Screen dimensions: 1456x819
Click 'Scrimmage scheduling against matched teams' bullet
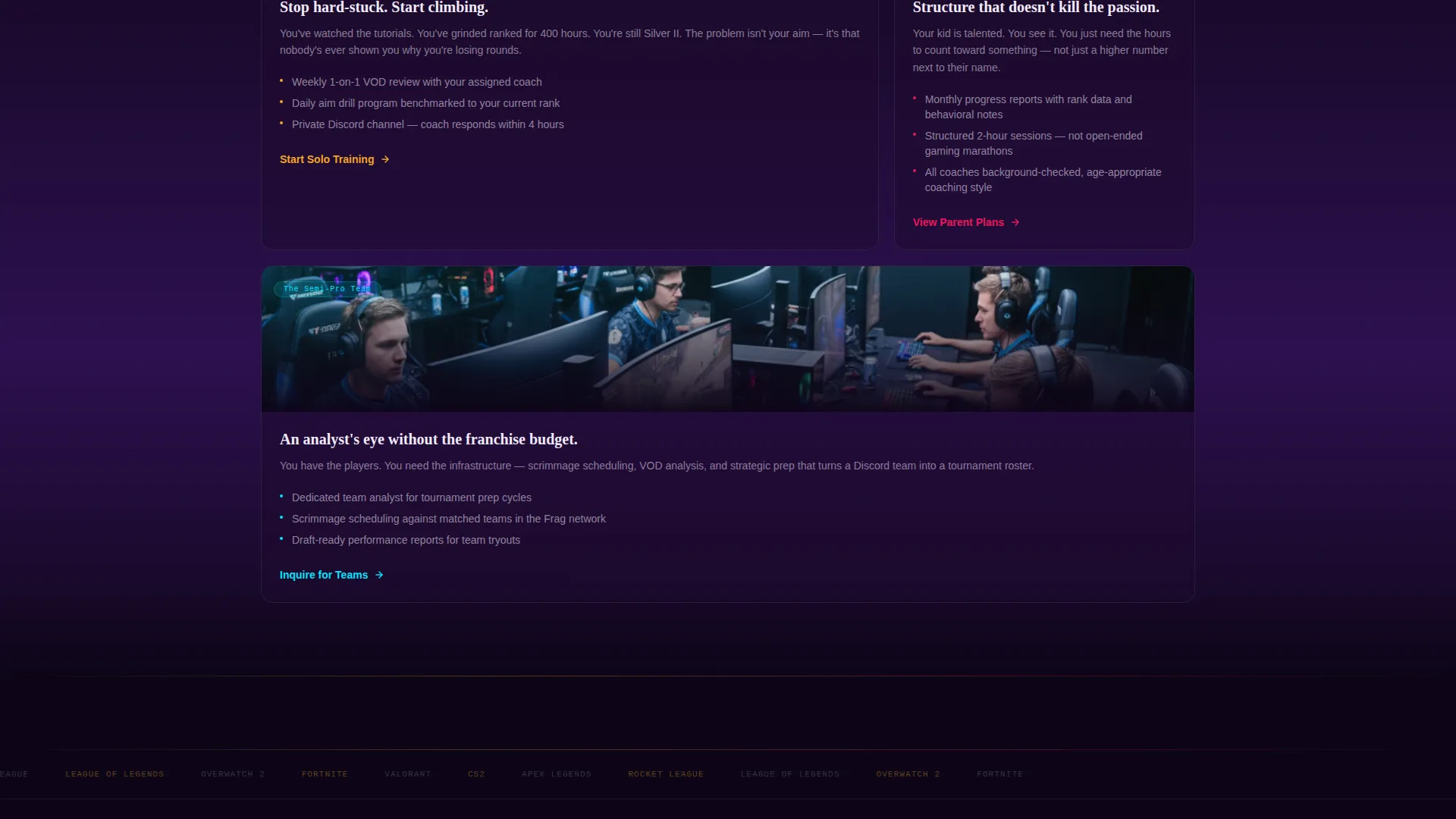[x=449, y=519]
